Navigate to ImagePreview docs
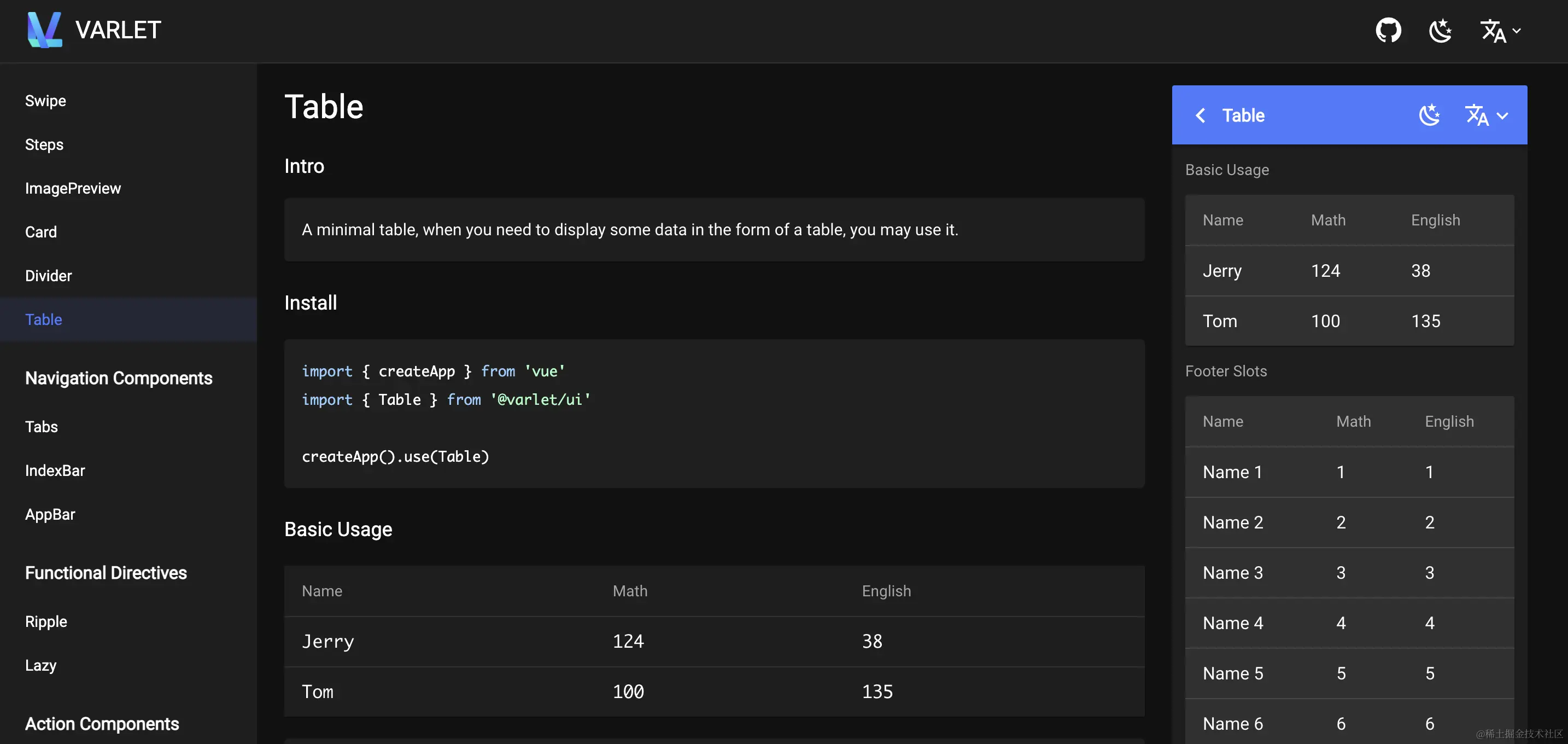Screen dimensions: 1568x744 (x=73, y=189)
